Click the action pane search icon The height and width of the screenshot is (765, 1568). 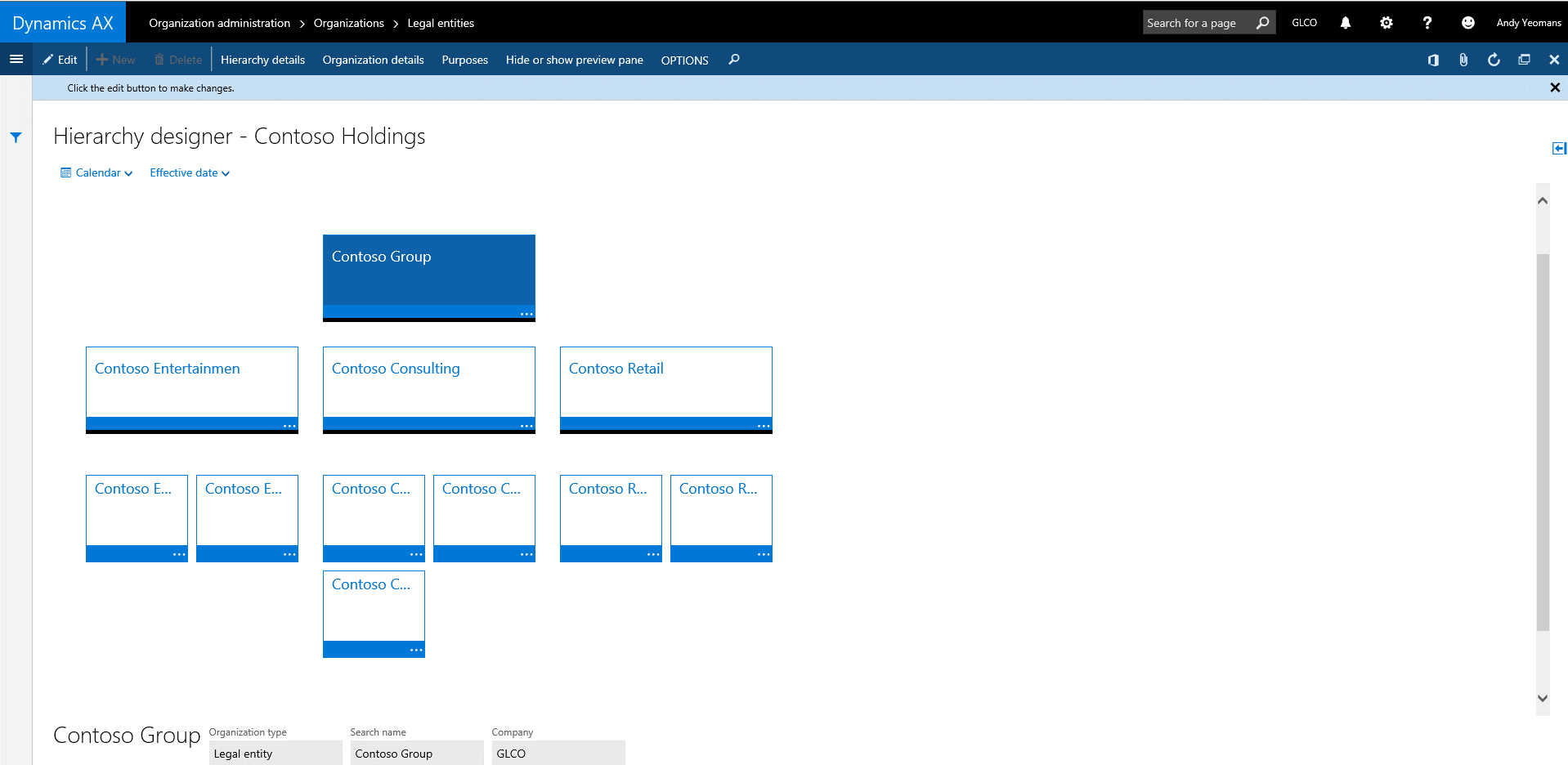(x=734, y=60)
